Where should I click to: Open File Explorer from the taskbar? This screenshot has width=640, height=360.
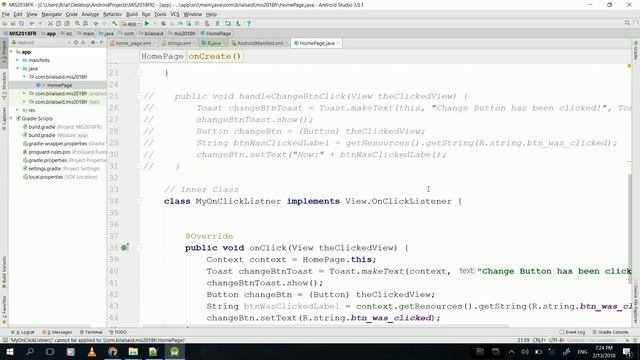pos(133,351)
